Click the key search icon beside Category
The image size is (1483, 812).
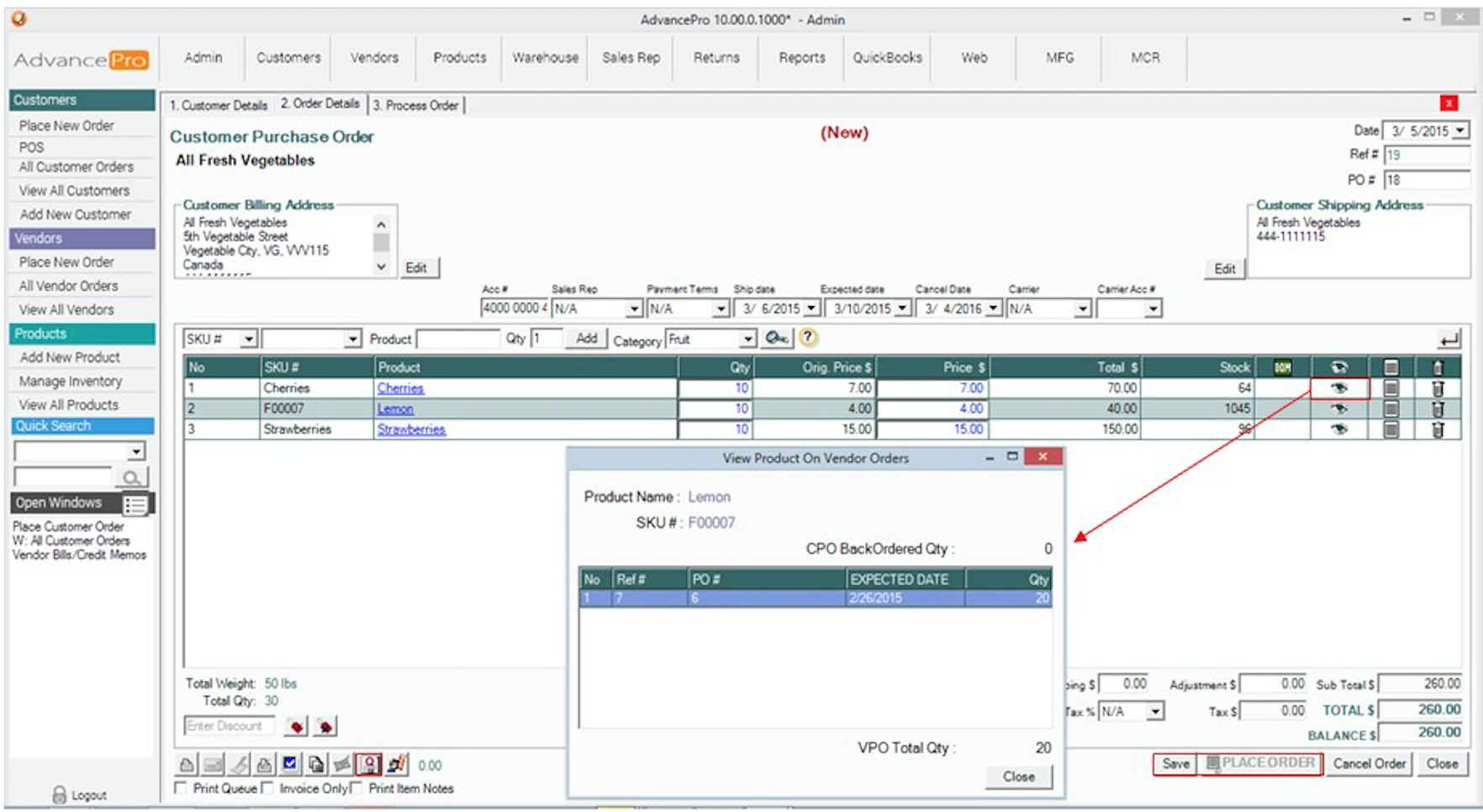click(777, 338)
